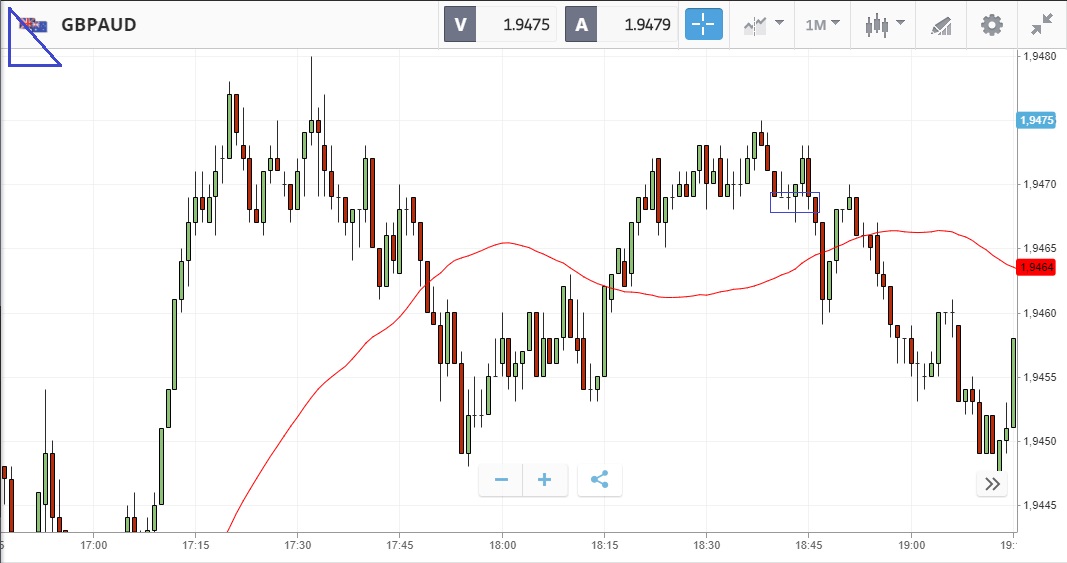Click the blue 1,9475 current price label
The image size is (1067, 563).
coord(1036,120)
